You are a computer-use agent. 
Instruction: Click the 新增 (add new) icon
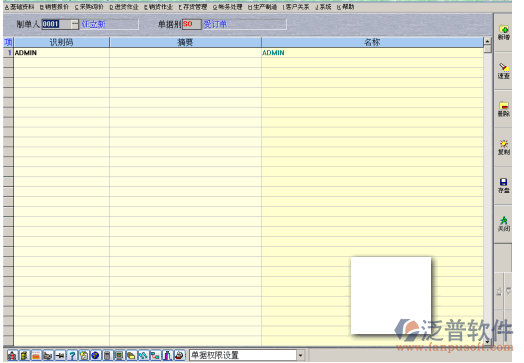pyautogui.click(x=504, y=33)
